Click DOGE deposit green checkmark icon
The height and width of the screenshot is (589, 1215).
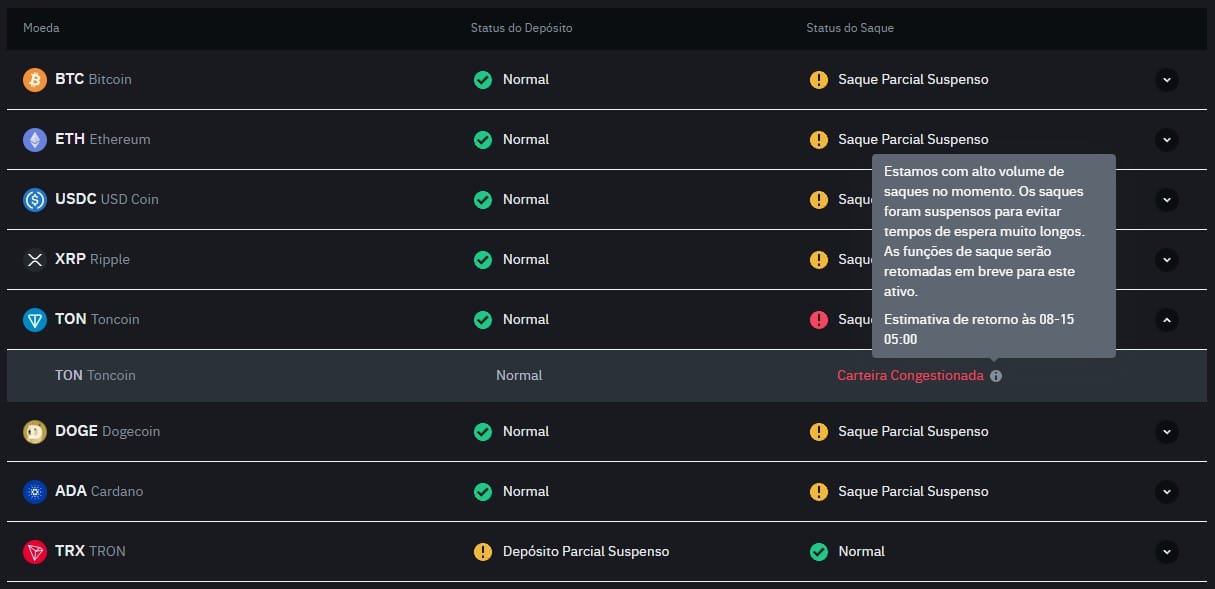[483, 431]
